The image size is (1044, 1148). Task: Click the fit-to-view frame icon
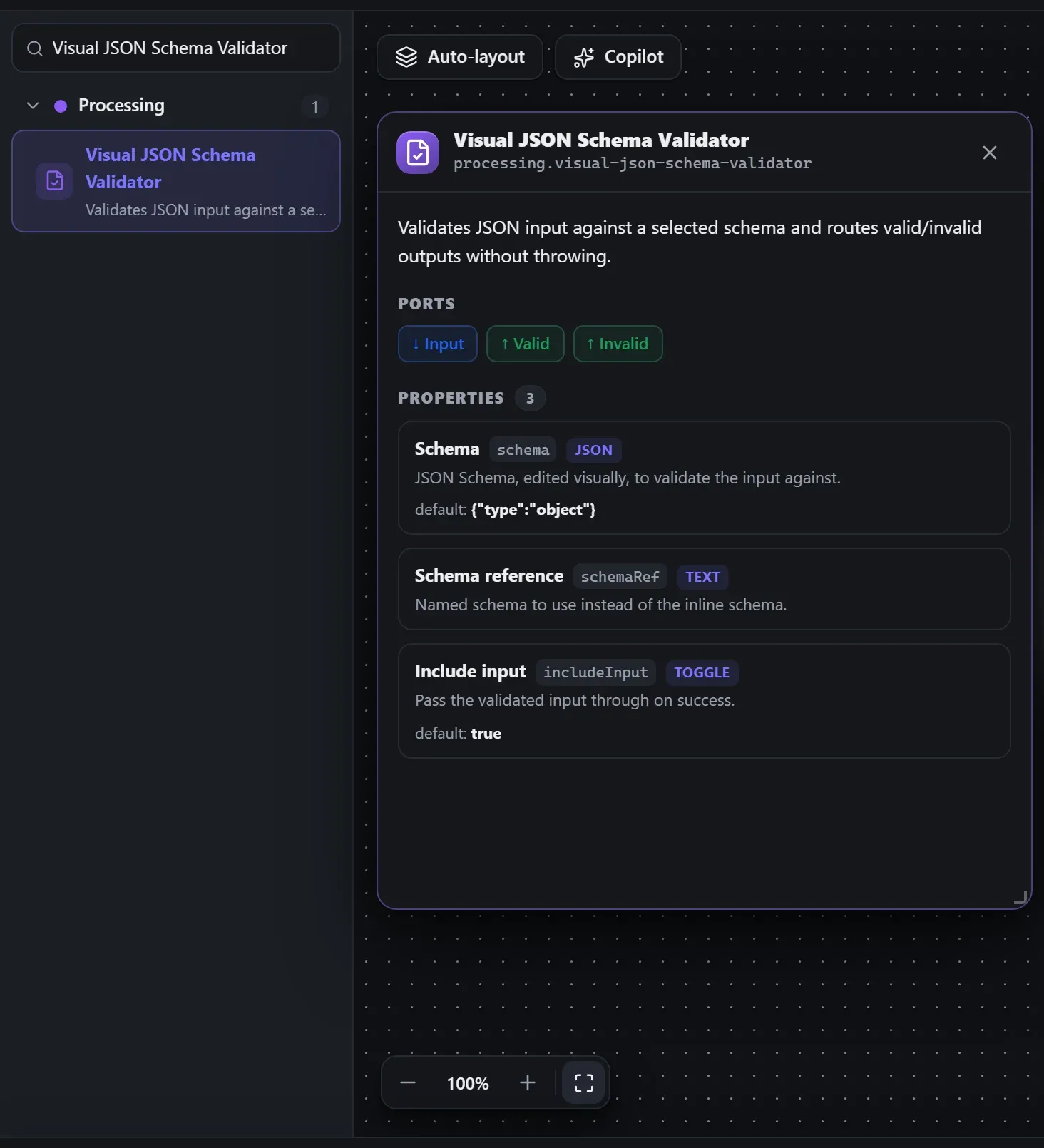tap(583, 1082)
